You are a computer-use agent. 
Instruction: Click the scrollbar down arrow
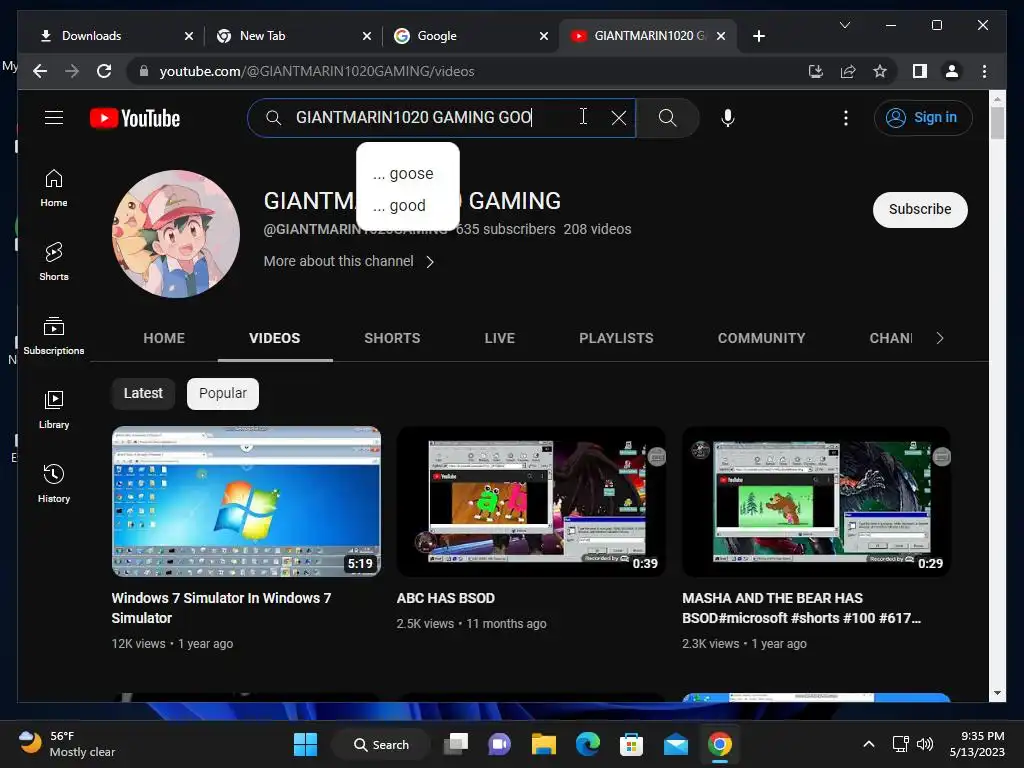point(997,693)
